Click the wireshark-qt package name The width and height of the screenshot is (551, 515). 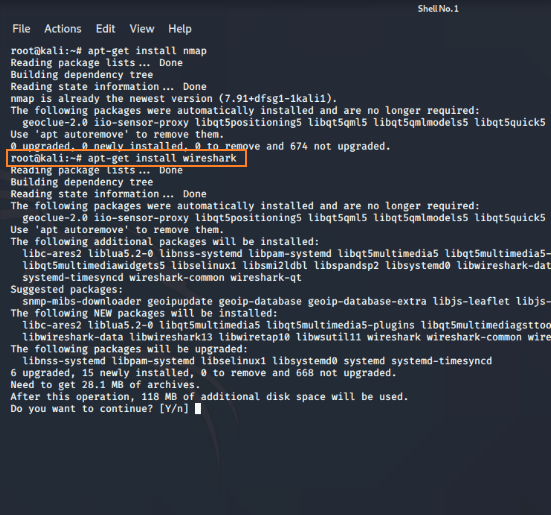coord(266,278)
